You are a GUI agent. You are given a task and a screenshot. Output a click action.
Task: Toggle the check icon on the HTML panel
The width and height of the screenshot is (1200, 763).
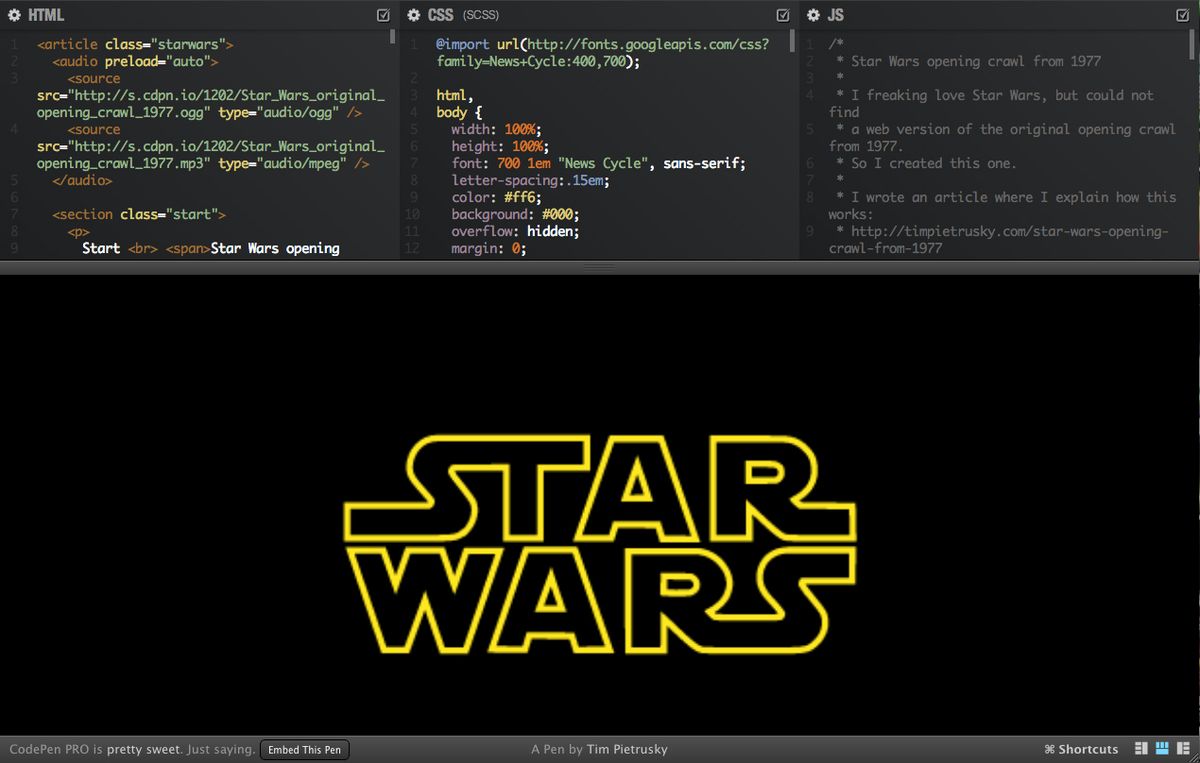(383, 14)
